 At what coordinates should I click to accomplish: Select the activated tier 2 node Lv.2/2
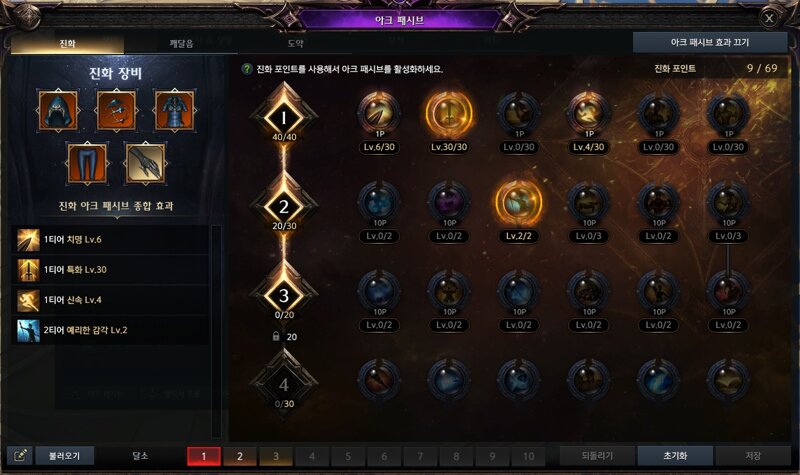click(519, 203)
